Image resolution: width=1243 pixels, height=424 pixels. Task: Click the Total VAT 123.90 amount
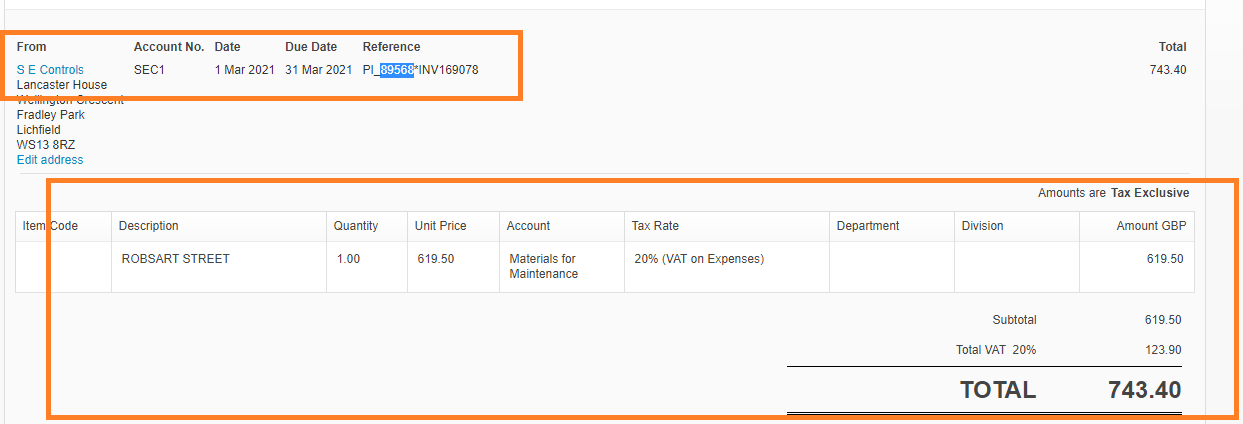coord(1164,350)
